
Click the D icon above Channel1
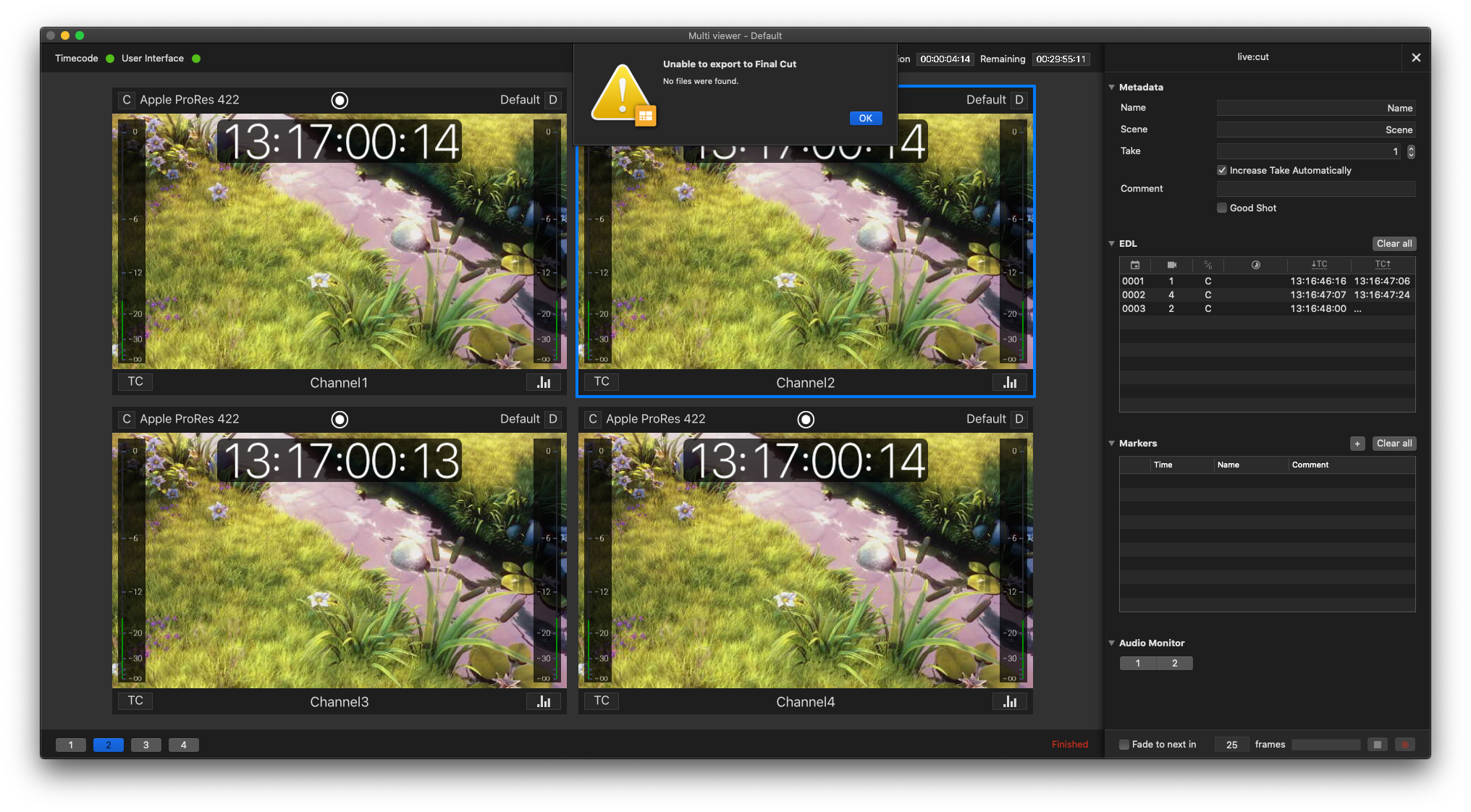(x=553, y=100)
